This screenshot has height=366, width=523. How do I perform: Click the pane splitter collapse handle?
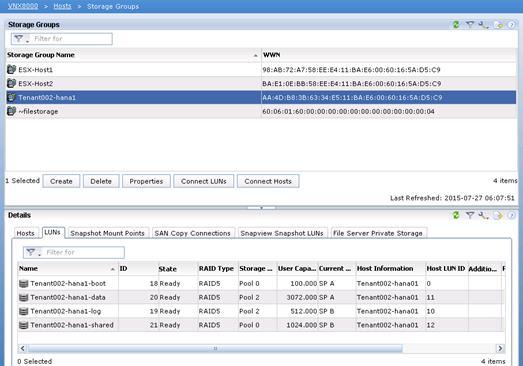pyautogui.click(x=262, y=208)
